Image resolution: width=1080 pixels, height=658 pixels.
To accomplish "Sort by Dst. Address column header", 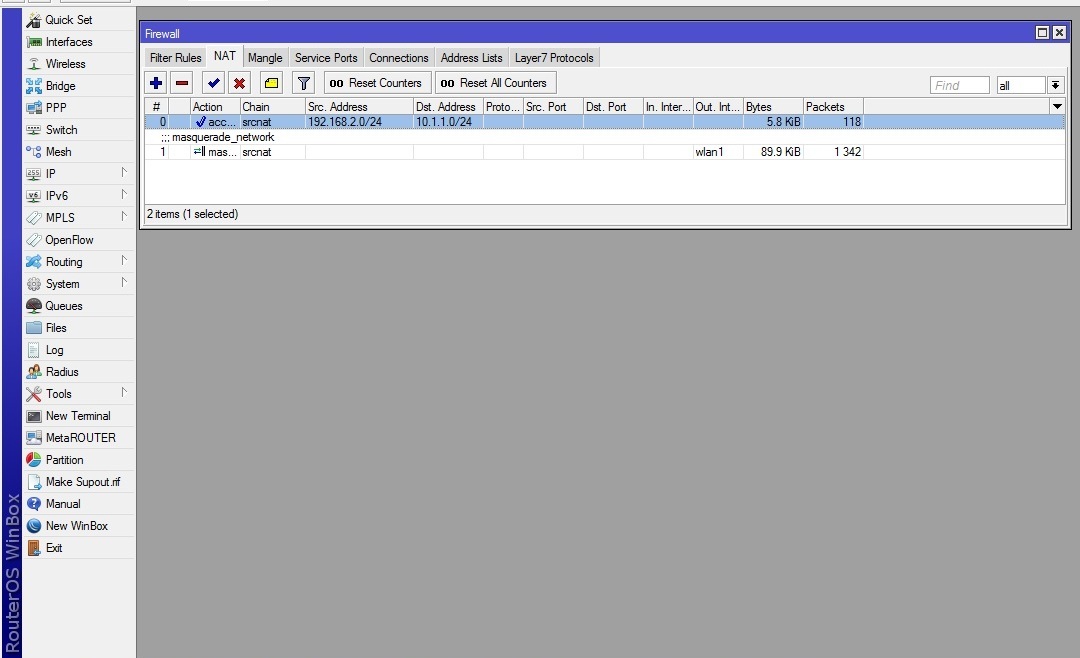I will click(x=448, y=107).
